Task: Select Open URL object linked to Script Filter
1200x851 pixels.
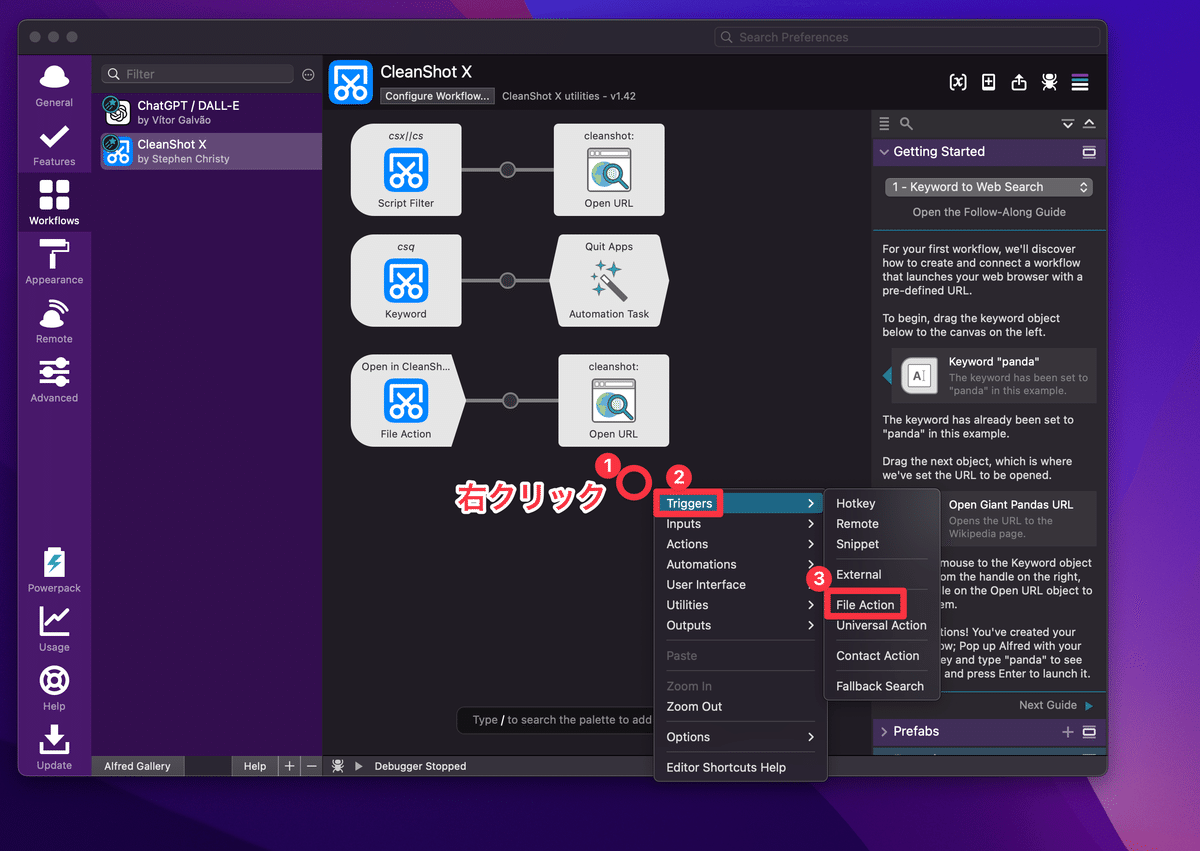Action: click(x=609, y=169)
